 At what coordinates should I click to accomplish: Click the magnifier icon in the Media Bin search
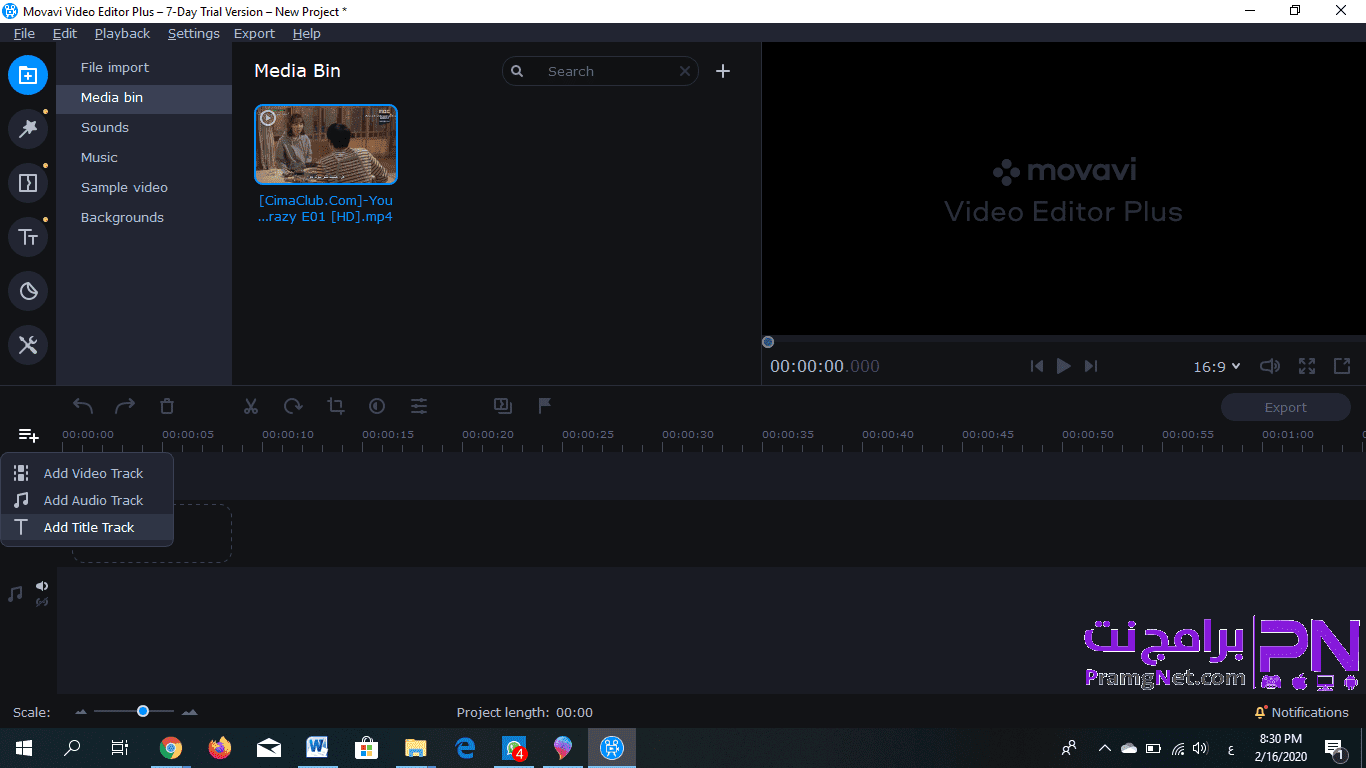tap(517, 71)
